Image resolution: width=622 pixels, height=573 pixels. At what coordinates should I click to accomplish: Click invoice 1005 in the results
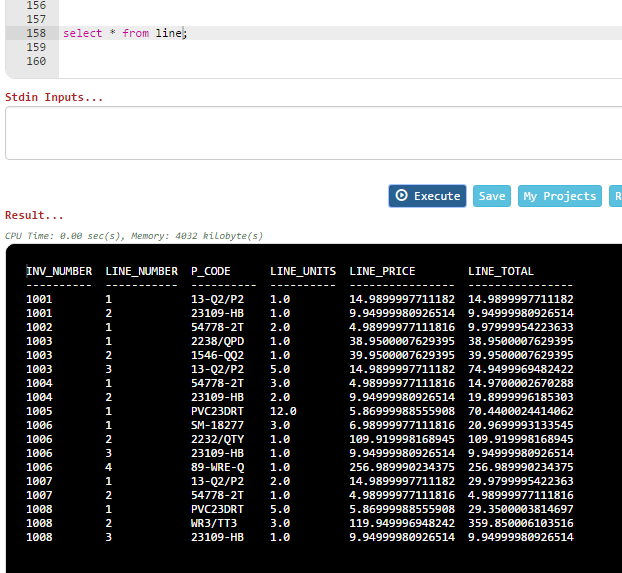point(39,411)
